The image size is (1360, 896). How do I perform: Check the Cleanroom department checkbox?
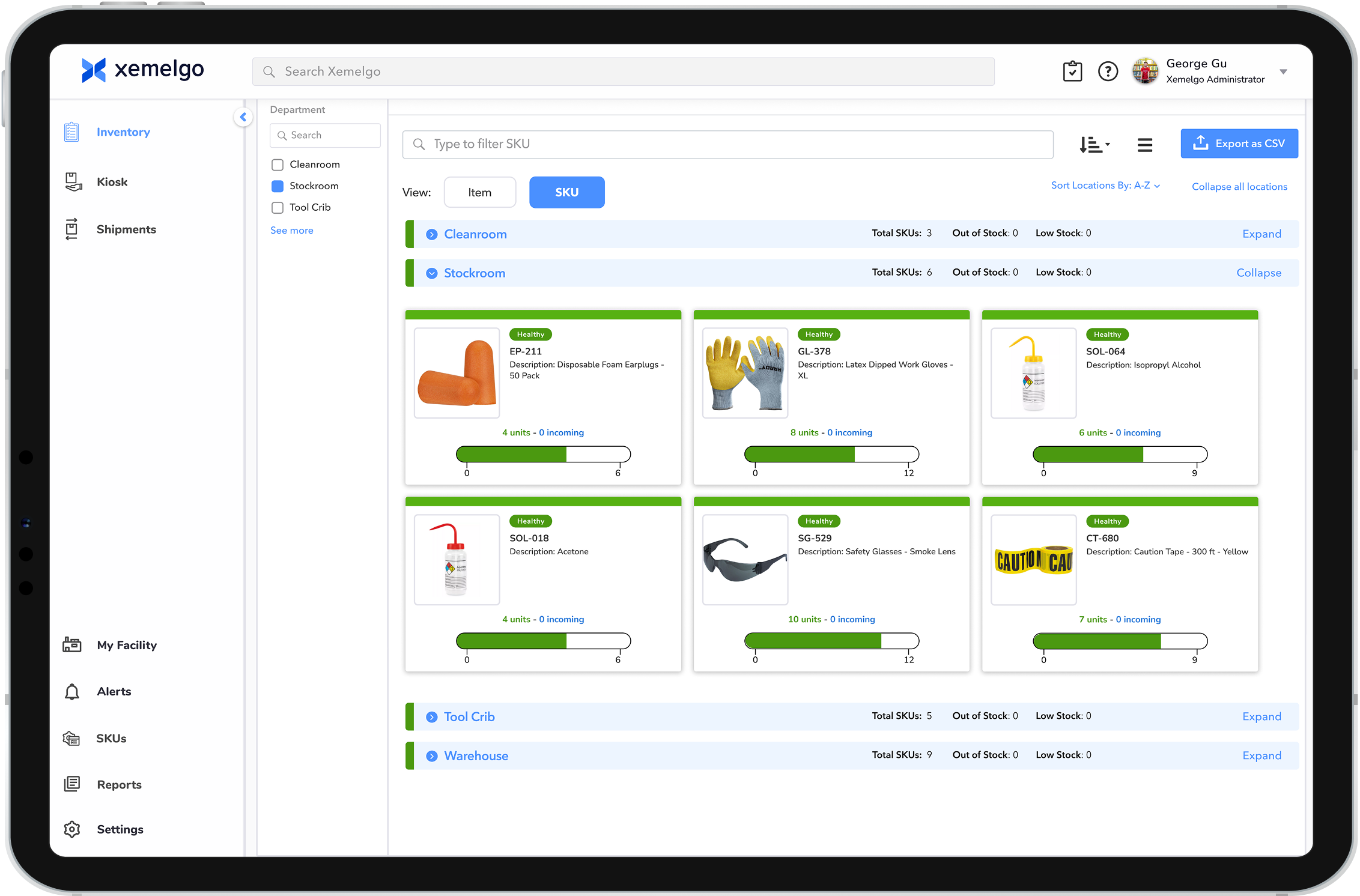pos(278,165)
